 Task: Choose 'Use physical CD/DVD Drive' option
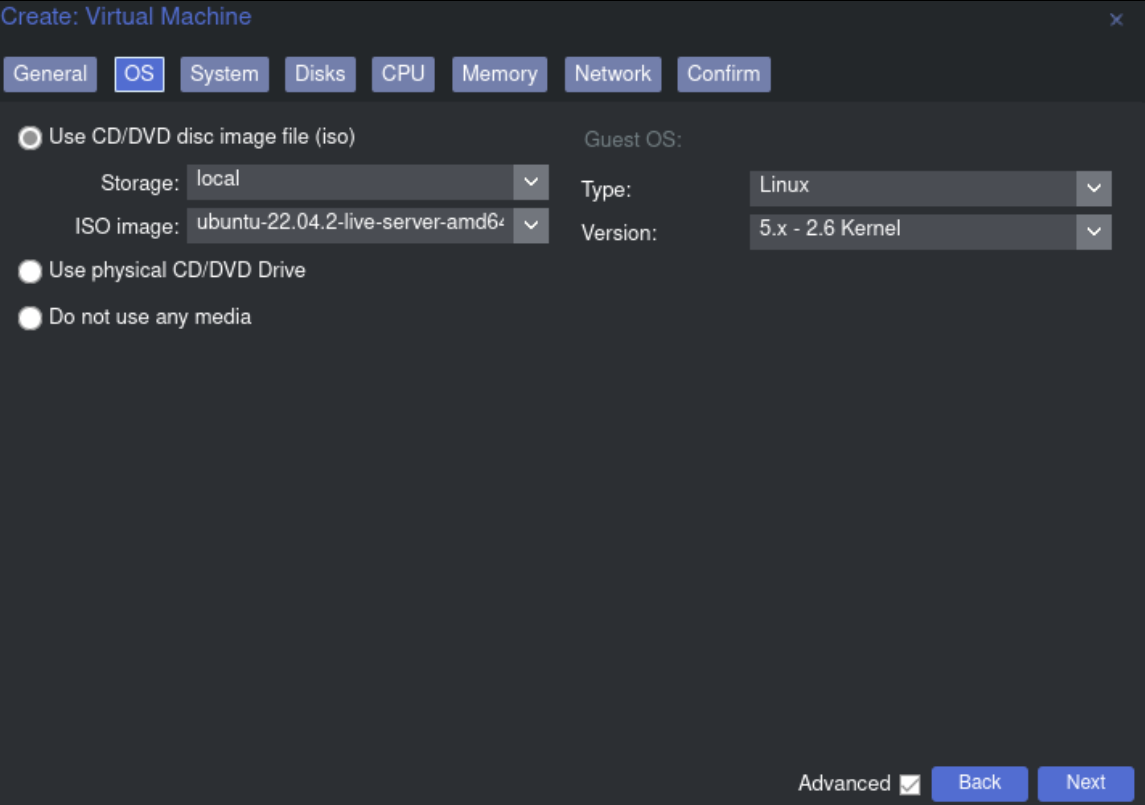pos(31,271)
